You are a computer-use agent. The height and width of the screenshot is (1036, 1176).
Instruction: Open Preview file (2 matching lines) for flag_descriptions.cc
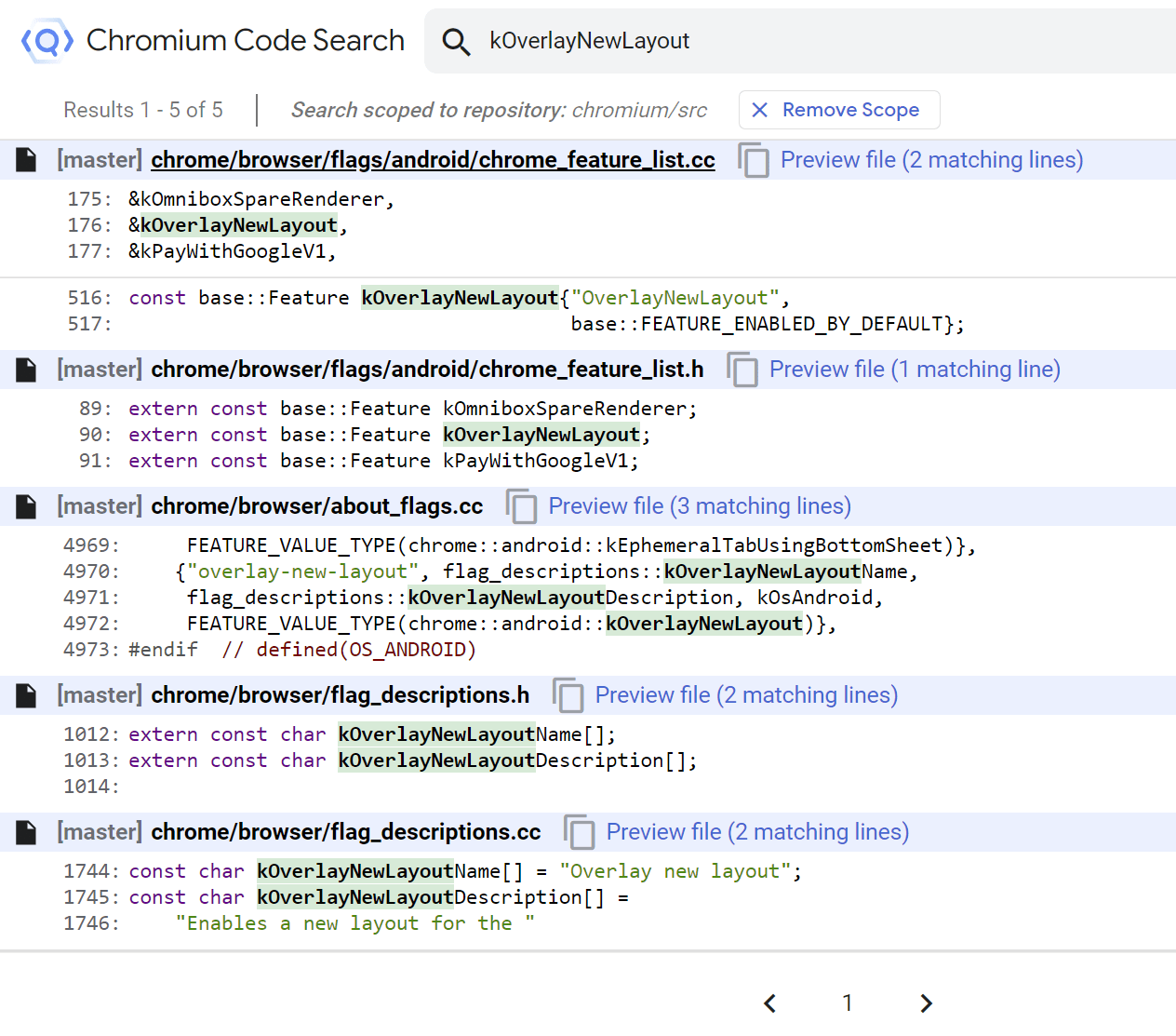pos(757,832)
